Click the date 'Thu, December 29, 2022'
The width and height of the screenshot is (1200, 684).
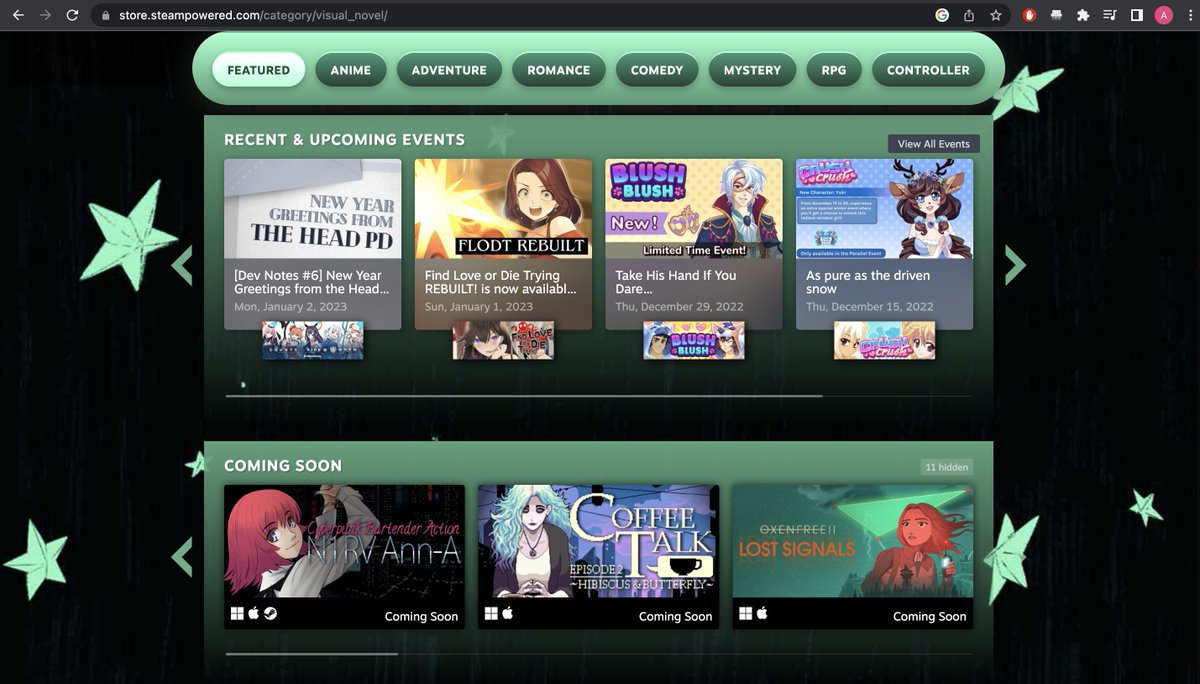point(679,307)
